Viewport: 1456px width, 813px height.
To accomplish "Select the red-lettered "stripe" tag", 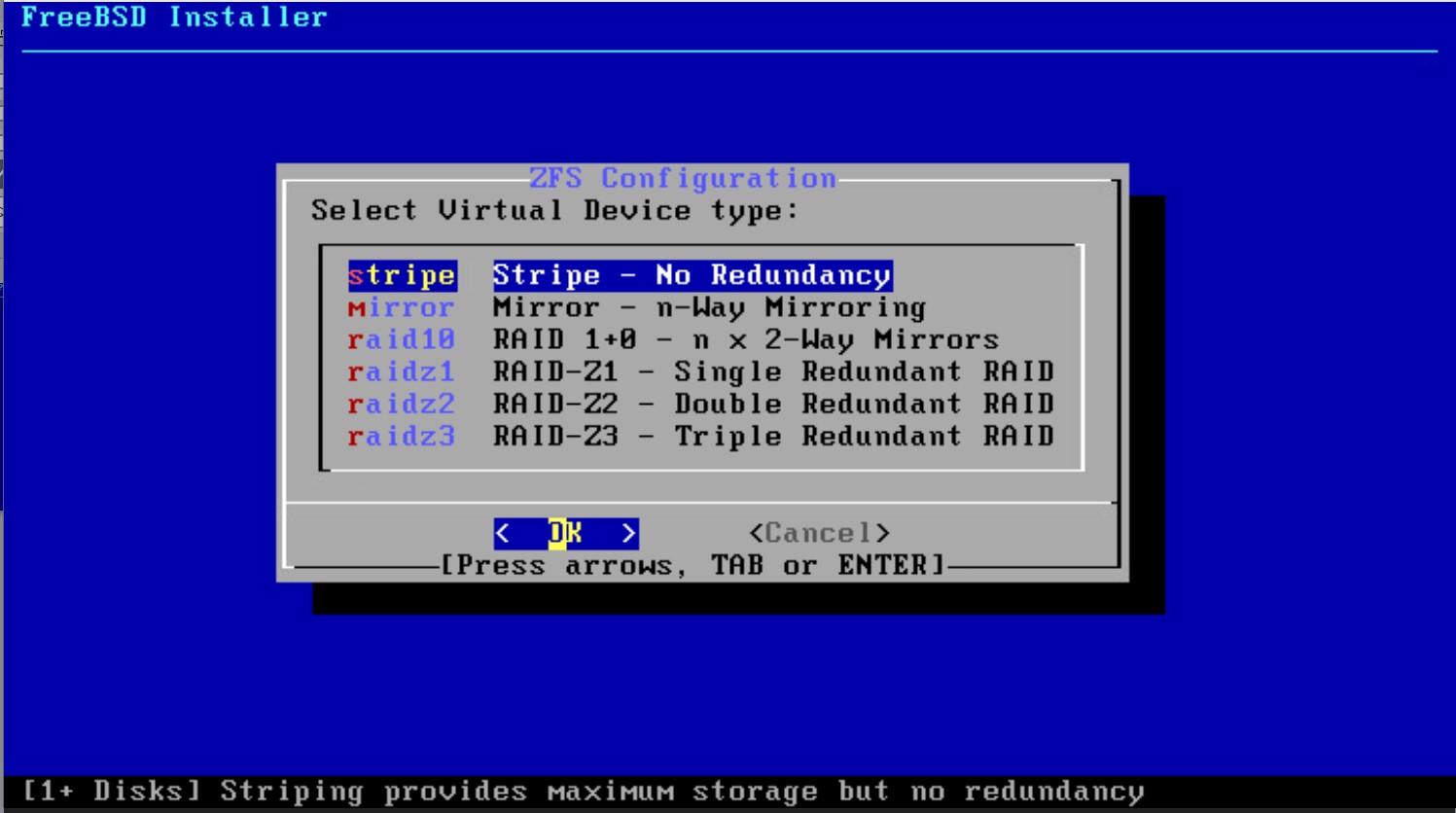I will click(402, 275).
